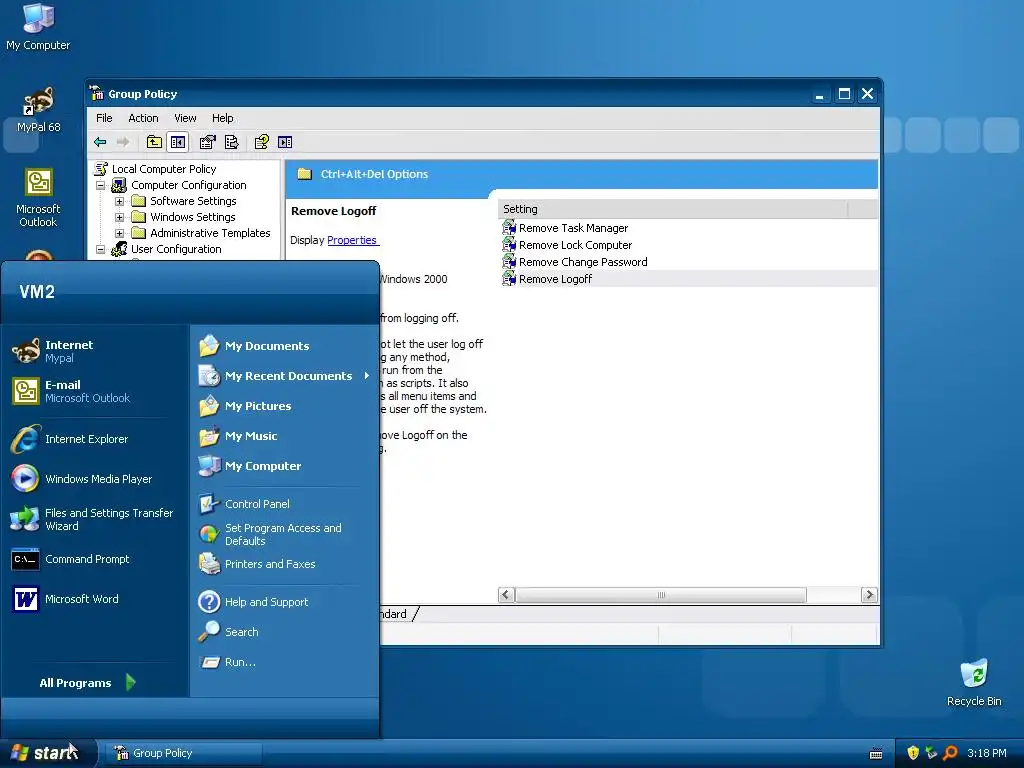
Task: Open Properties via the toolbar icon
Action: click(x=208, y=142)
